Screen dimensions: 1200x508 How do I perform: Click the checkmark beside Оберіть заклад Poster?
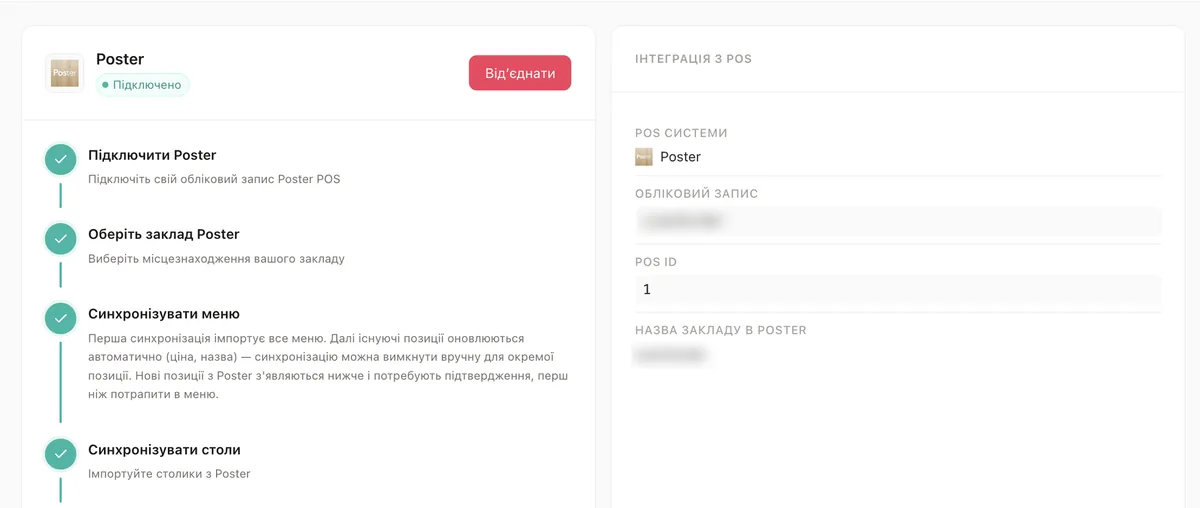tap(61, 238)
